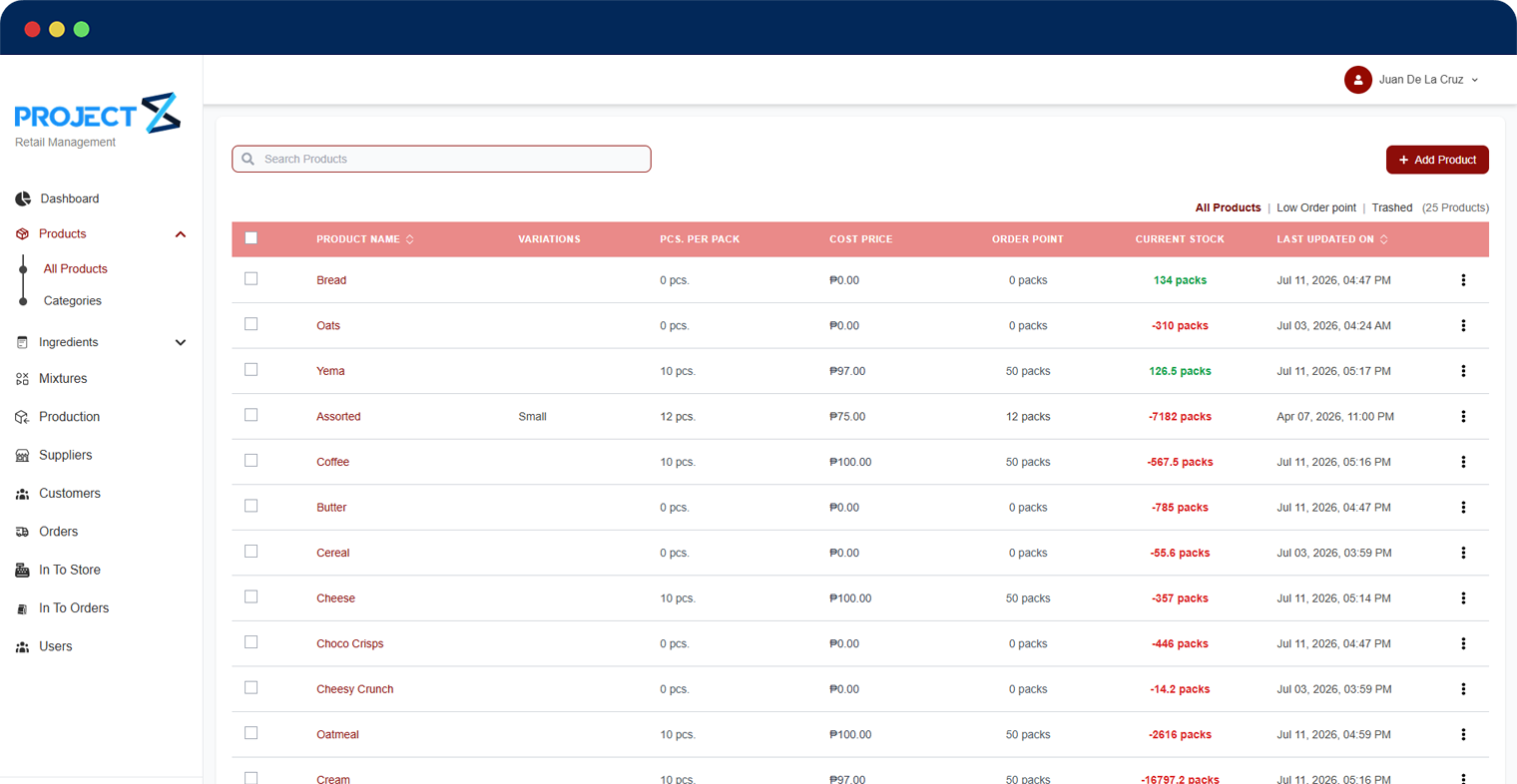Tick the Butter row checkbox
Screen dimensions: 1517x784
[252, 506]
